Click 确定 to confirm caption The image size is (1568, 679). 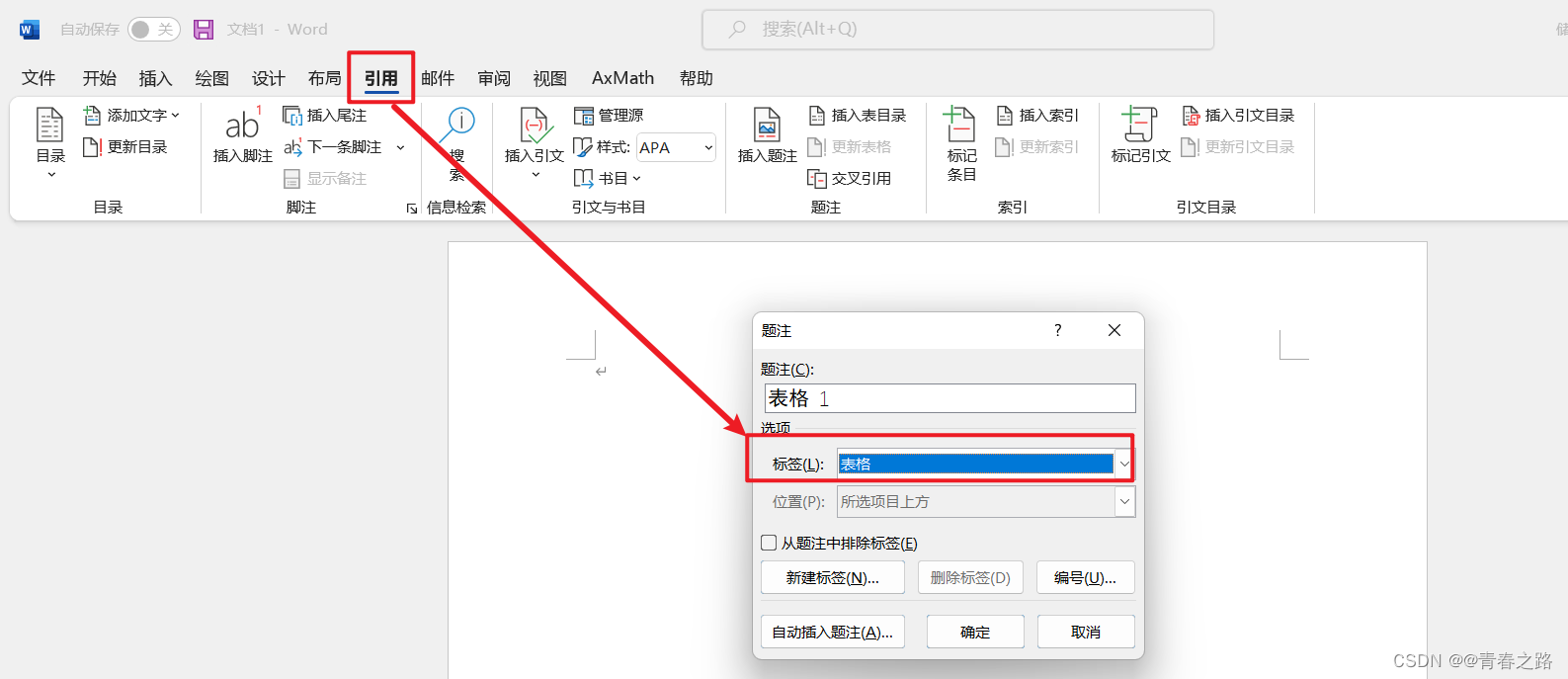(x=975, y=633)
